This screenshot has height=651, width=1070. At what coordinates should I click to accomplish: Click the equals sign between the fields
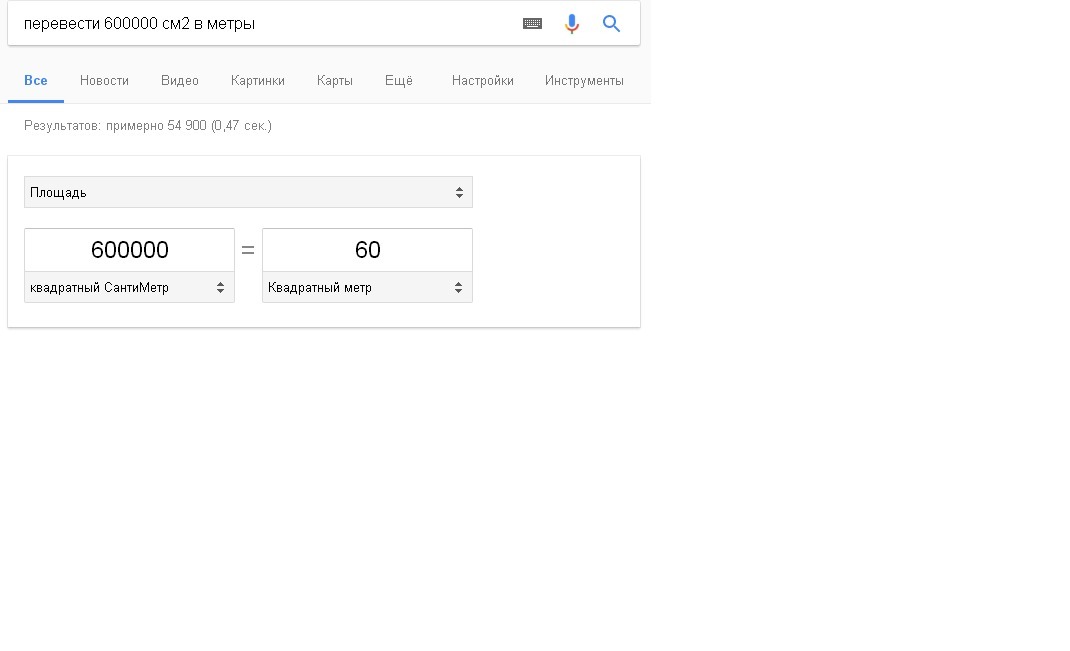coord(248,251)
